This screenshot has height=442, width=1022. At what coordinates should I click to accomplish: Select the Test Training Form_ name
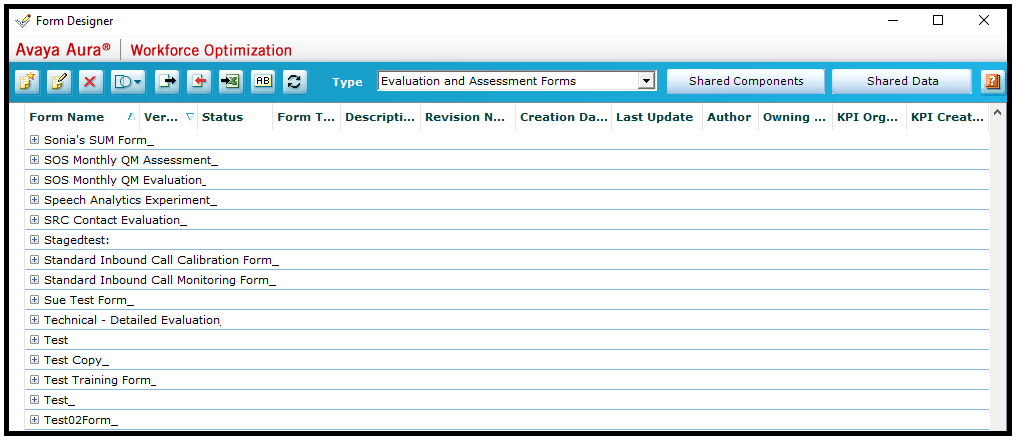tap(100, 380)
